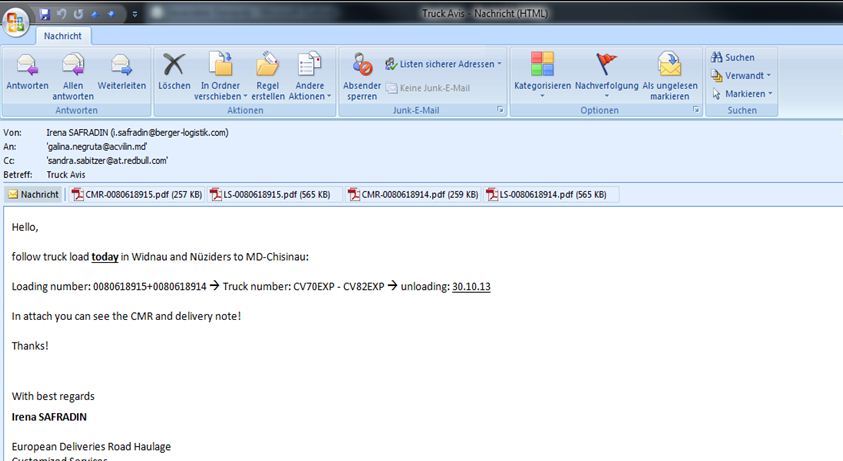Click the unloading date 30.10.13

click(x=471, y=286)
